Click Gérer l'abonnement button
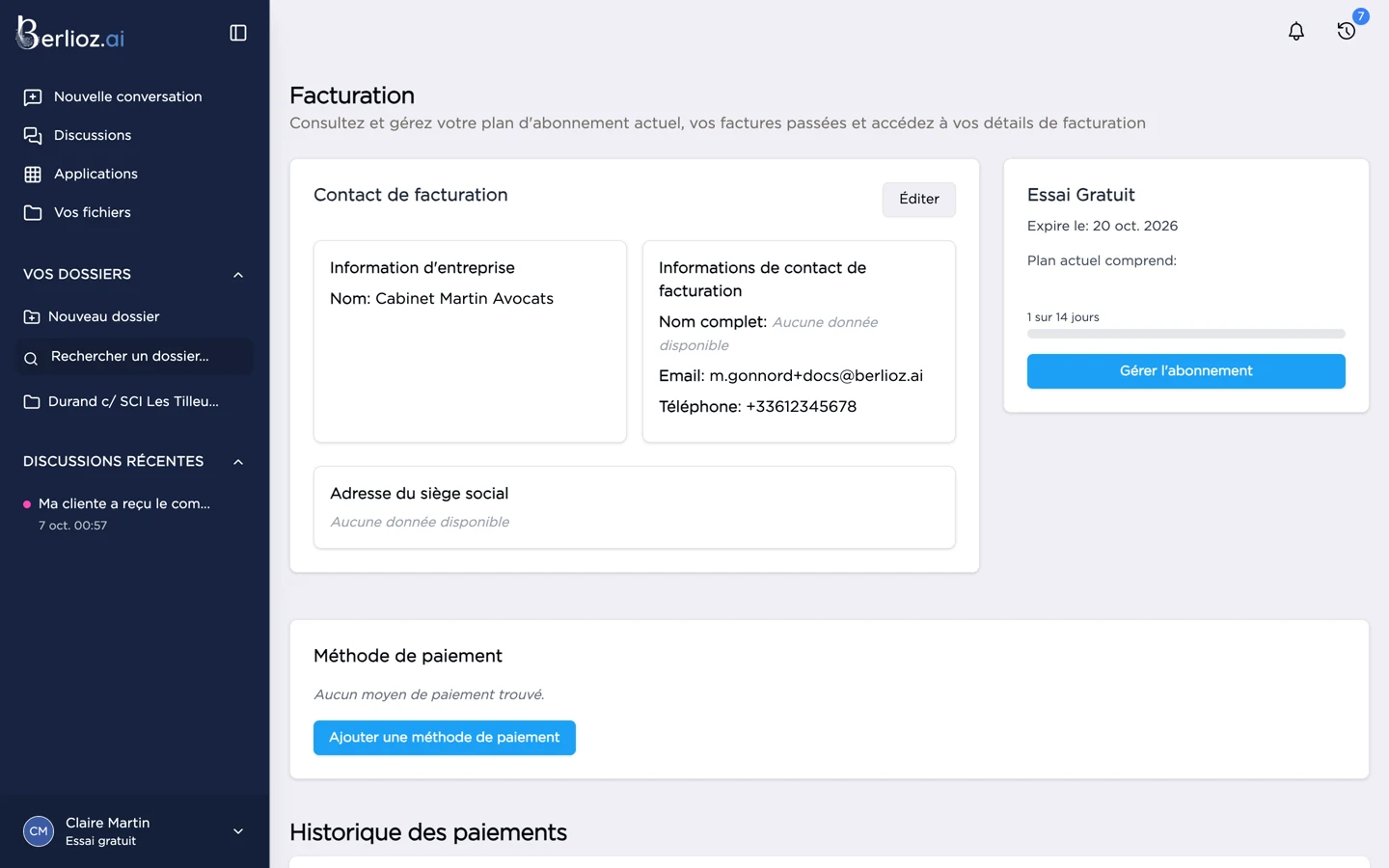Image resolution: width=1389 pixels, height=868 pixels. click(x=1185, y=371)
